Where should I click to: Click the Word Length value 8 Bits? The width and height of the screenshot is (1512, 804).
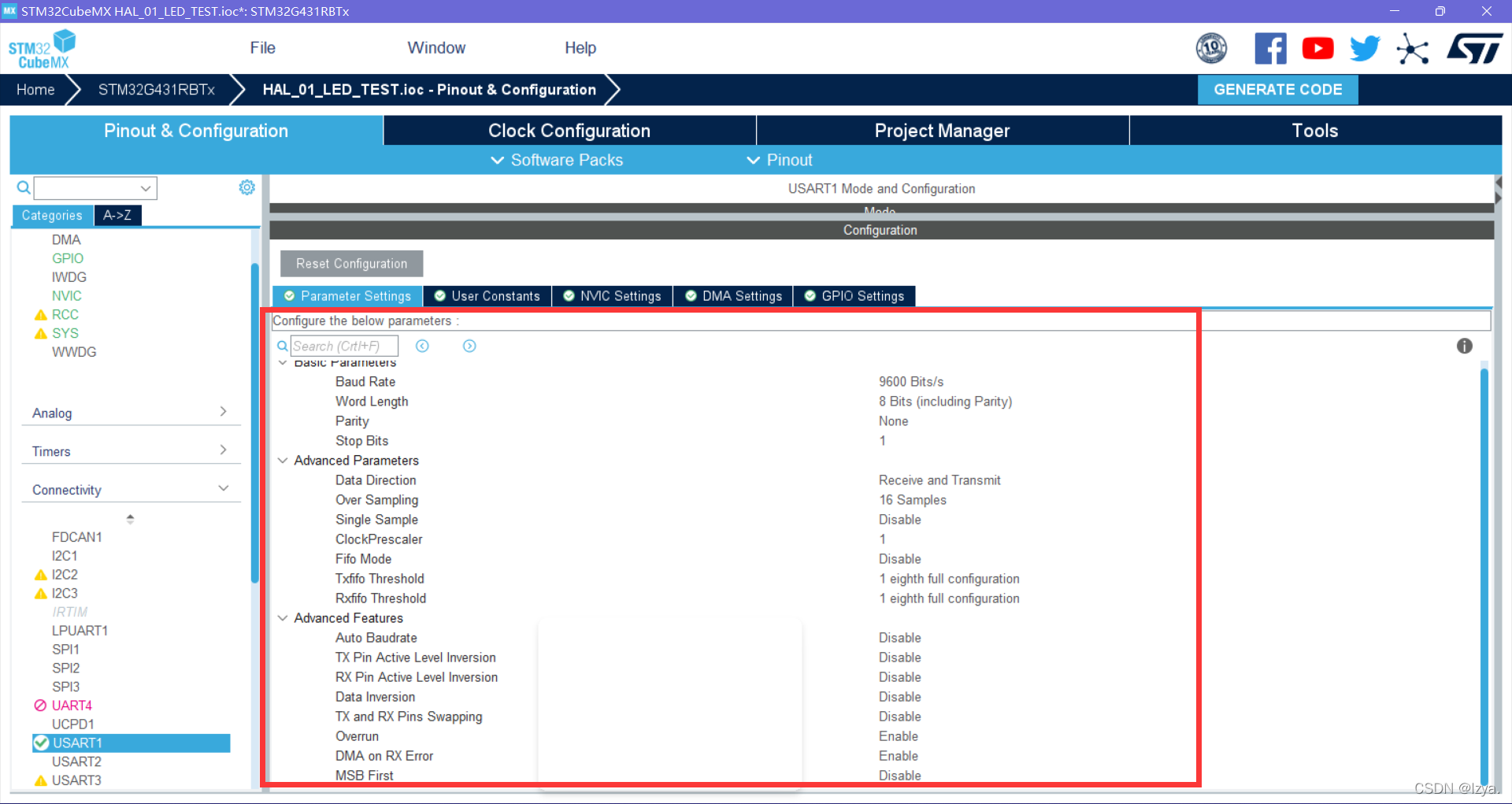click(x=945, y=402)
